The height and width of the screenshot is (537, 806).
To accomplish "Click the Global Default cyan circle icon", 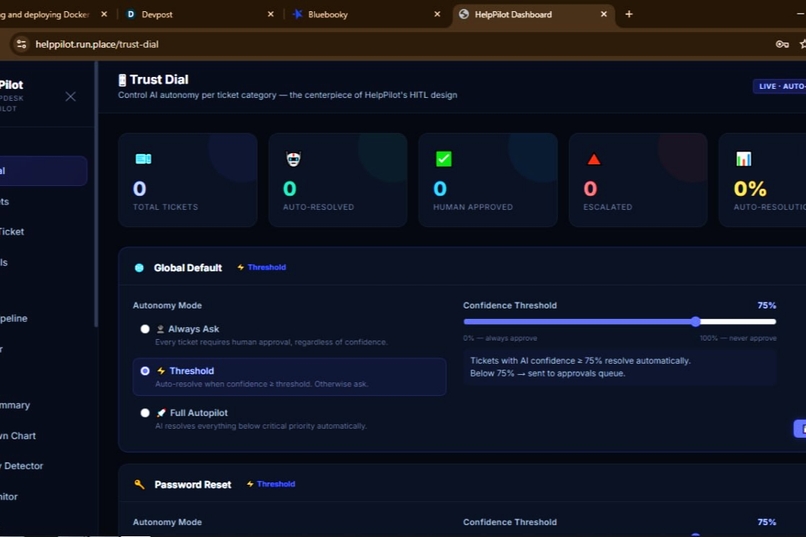I will (x=139, y=268).
